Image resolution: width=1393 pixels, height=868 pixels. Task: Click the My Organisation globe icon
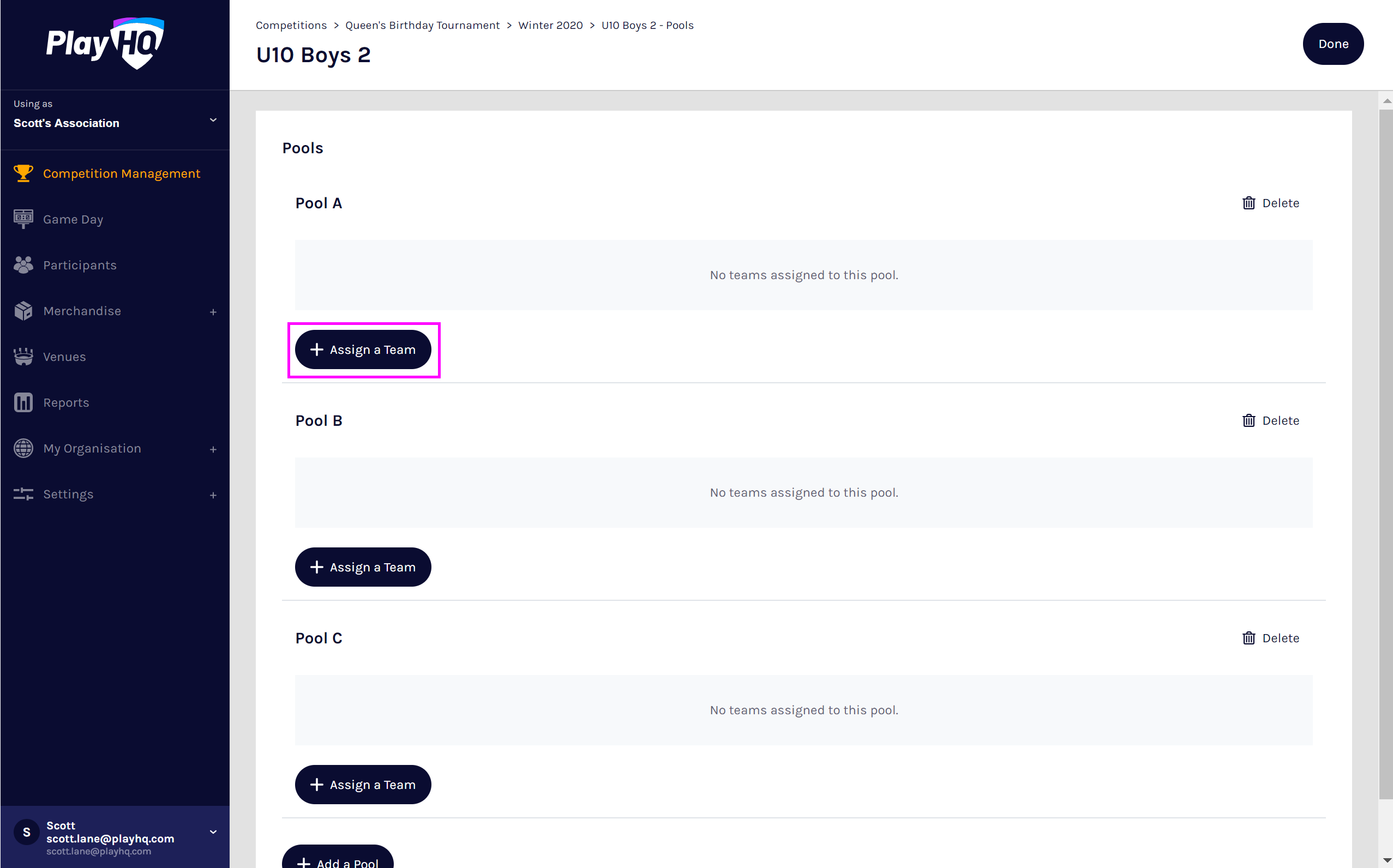[23, 448]
